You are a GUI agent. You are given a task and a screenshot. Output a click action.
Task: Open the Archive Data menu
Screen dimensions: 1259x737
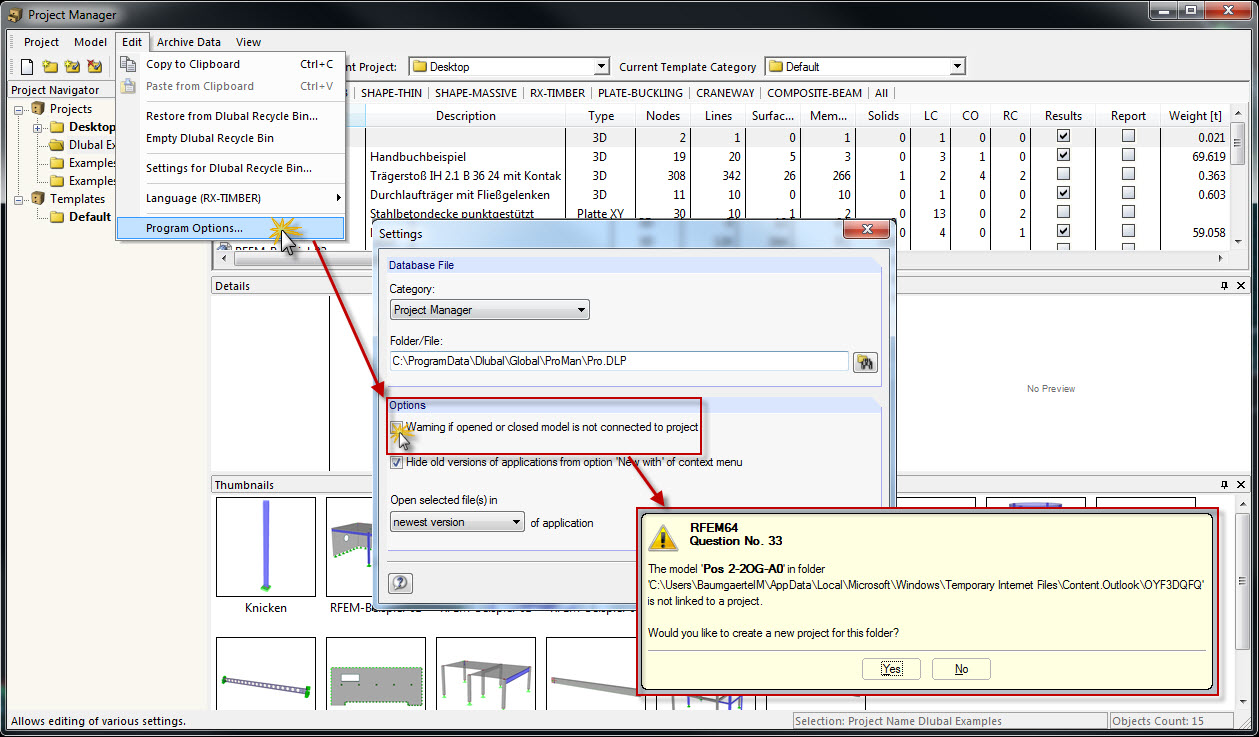189,42
